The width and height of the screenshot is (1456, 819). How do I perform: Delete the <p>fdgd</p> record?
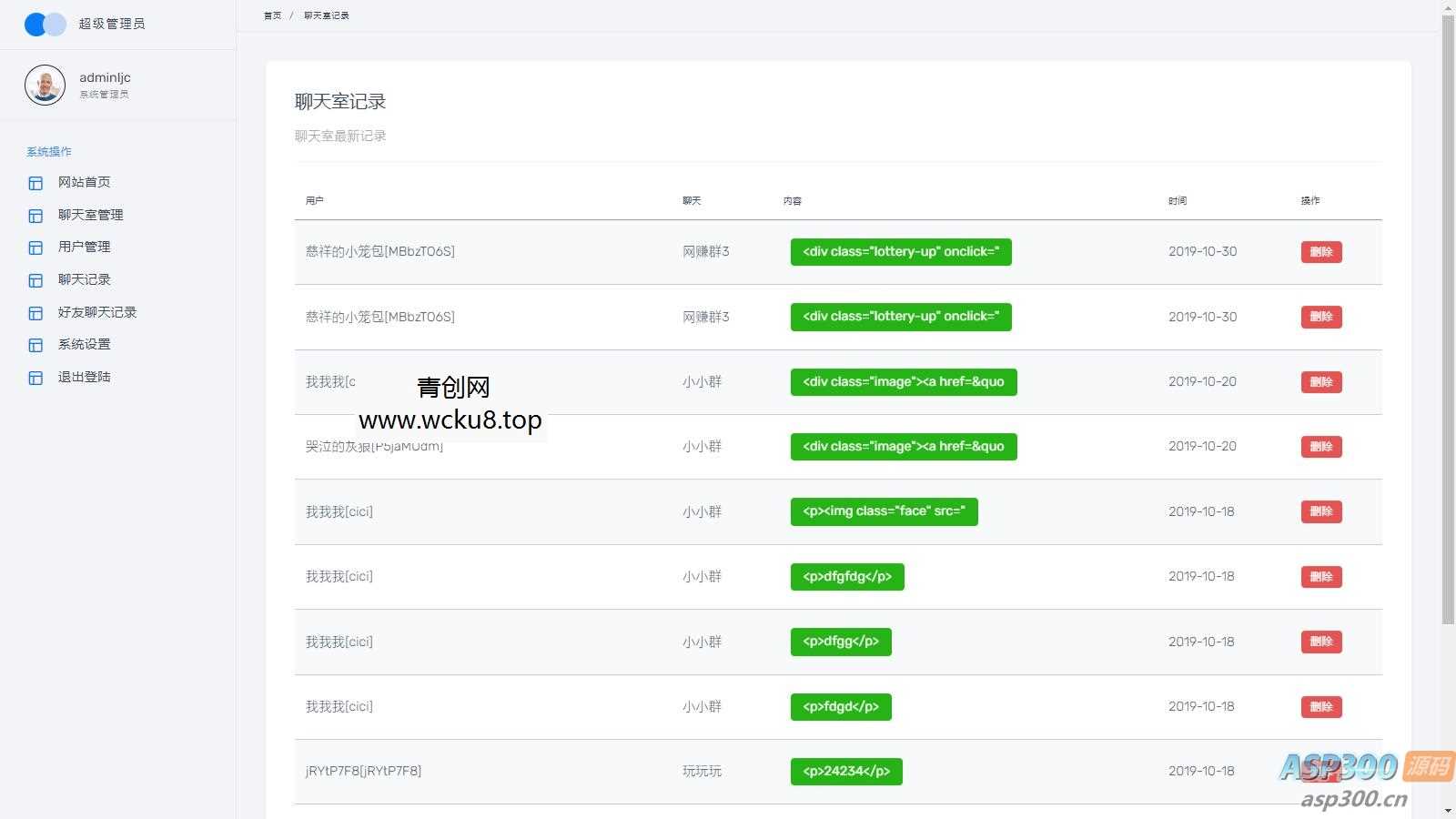(1320, 707)
